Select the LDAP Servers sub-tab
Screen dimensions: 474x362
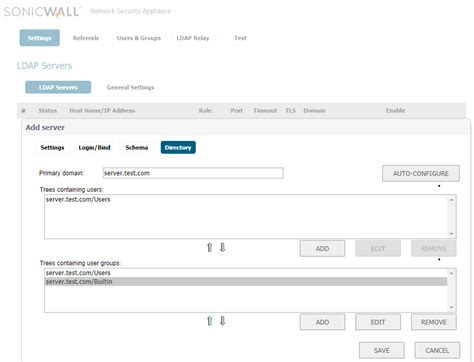click(58, 87)
